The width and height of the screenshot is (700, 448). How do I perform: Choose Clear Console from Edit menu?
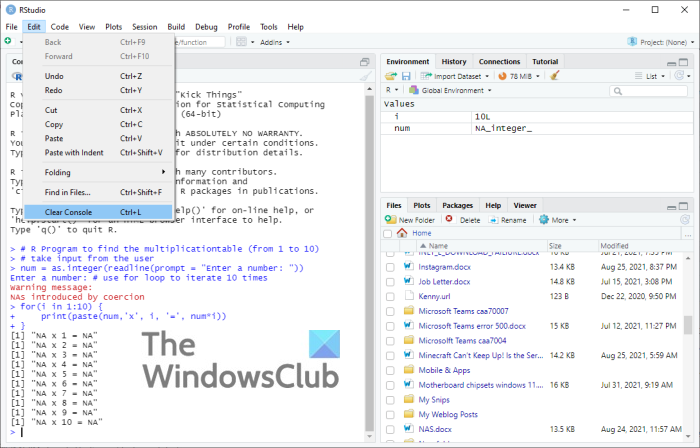98,212
